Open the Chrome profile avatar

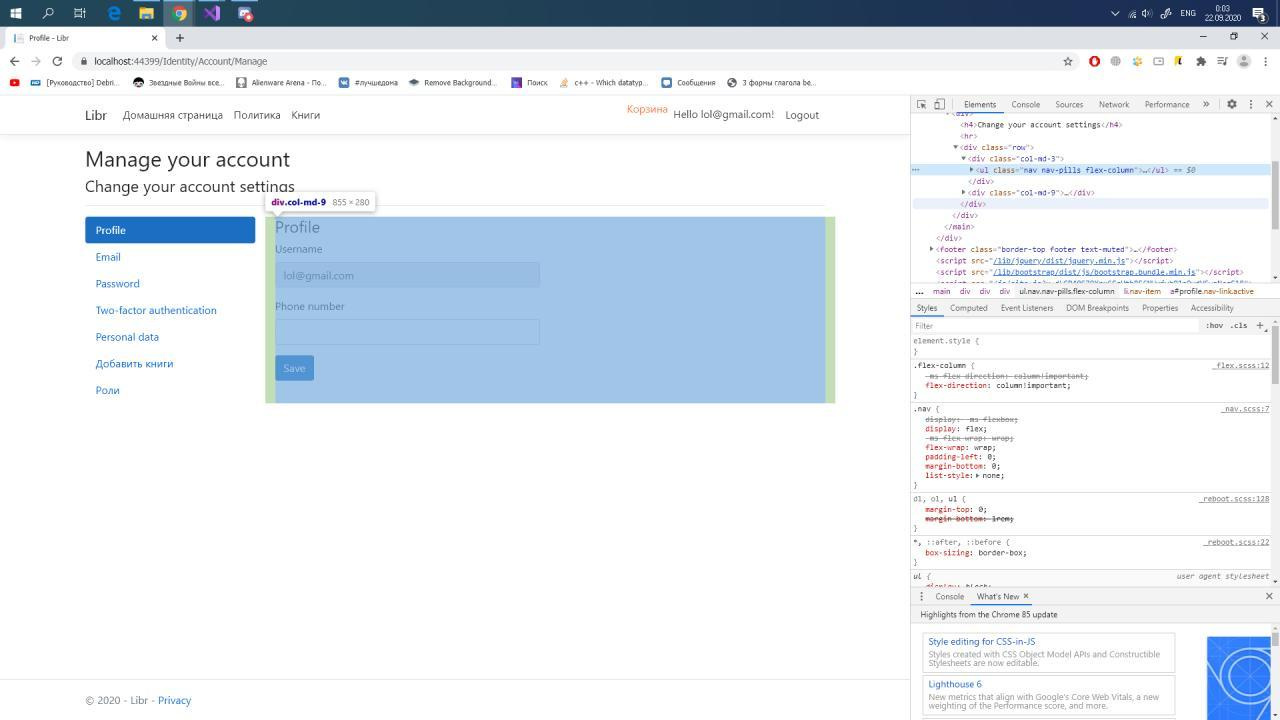pyautogui.click(x=1244, y=61)
